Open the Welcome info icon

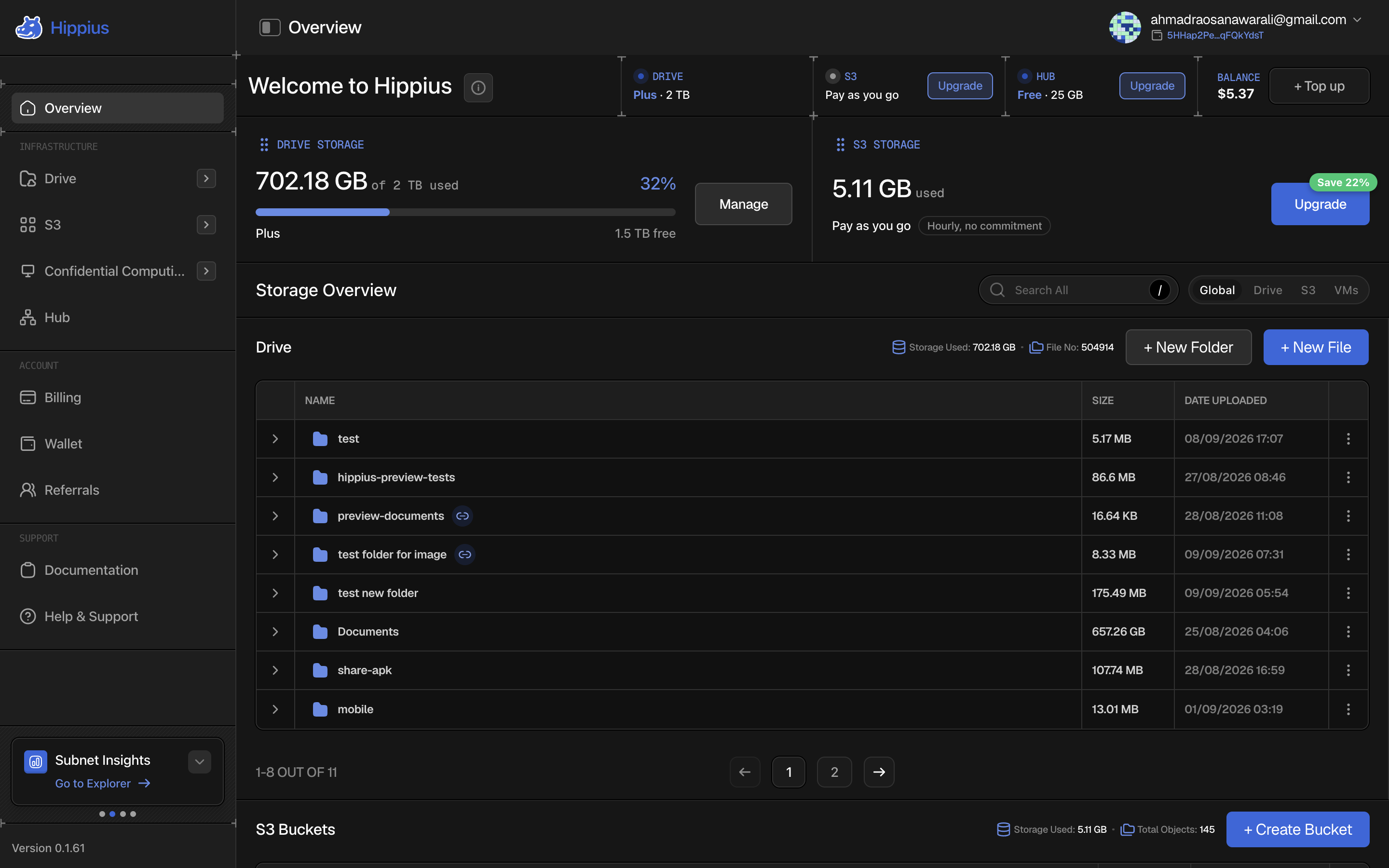coord(478,87)
